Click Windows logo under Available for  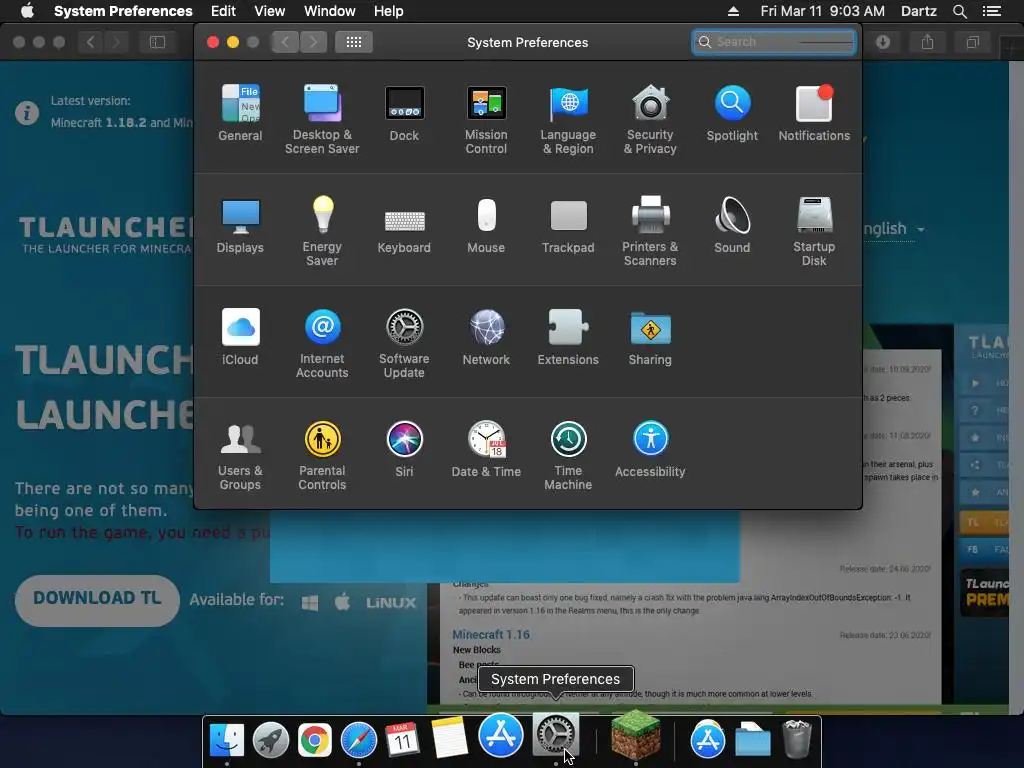(310, 602)
